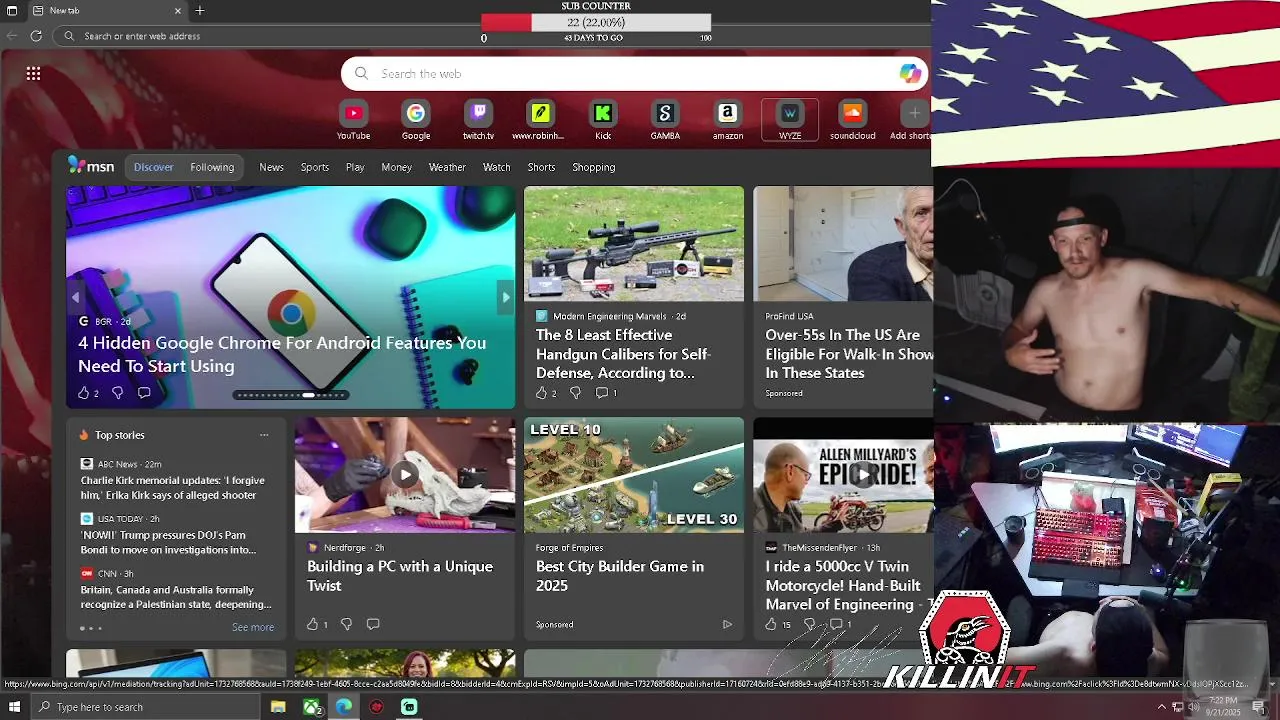Open the Robinhood shortcut tile

(x=540, y=120)
